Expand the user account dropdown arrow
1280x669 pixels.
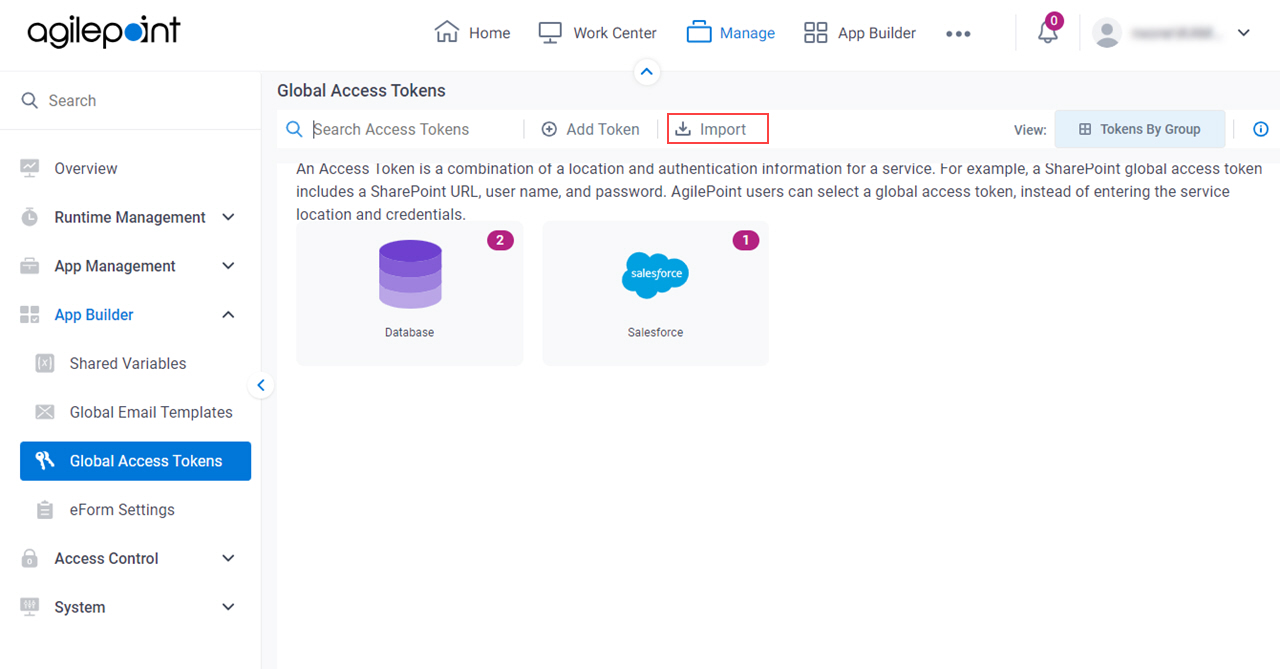(1244, 33)
